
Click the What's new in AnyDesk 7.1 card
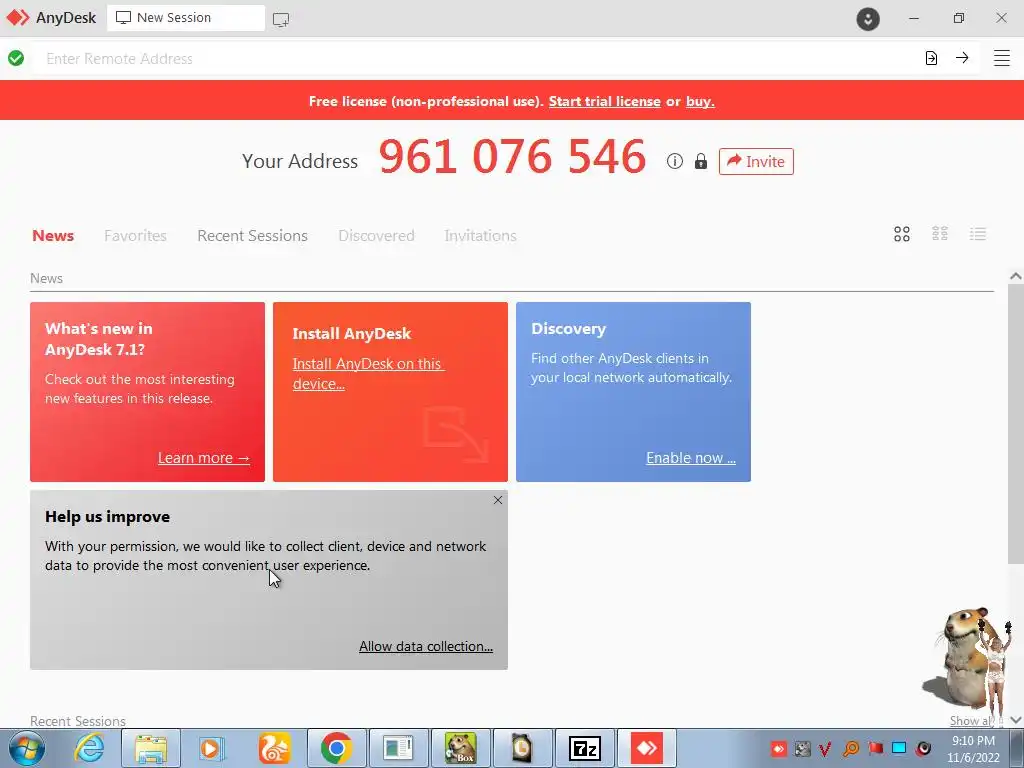[x=148, y=392]
